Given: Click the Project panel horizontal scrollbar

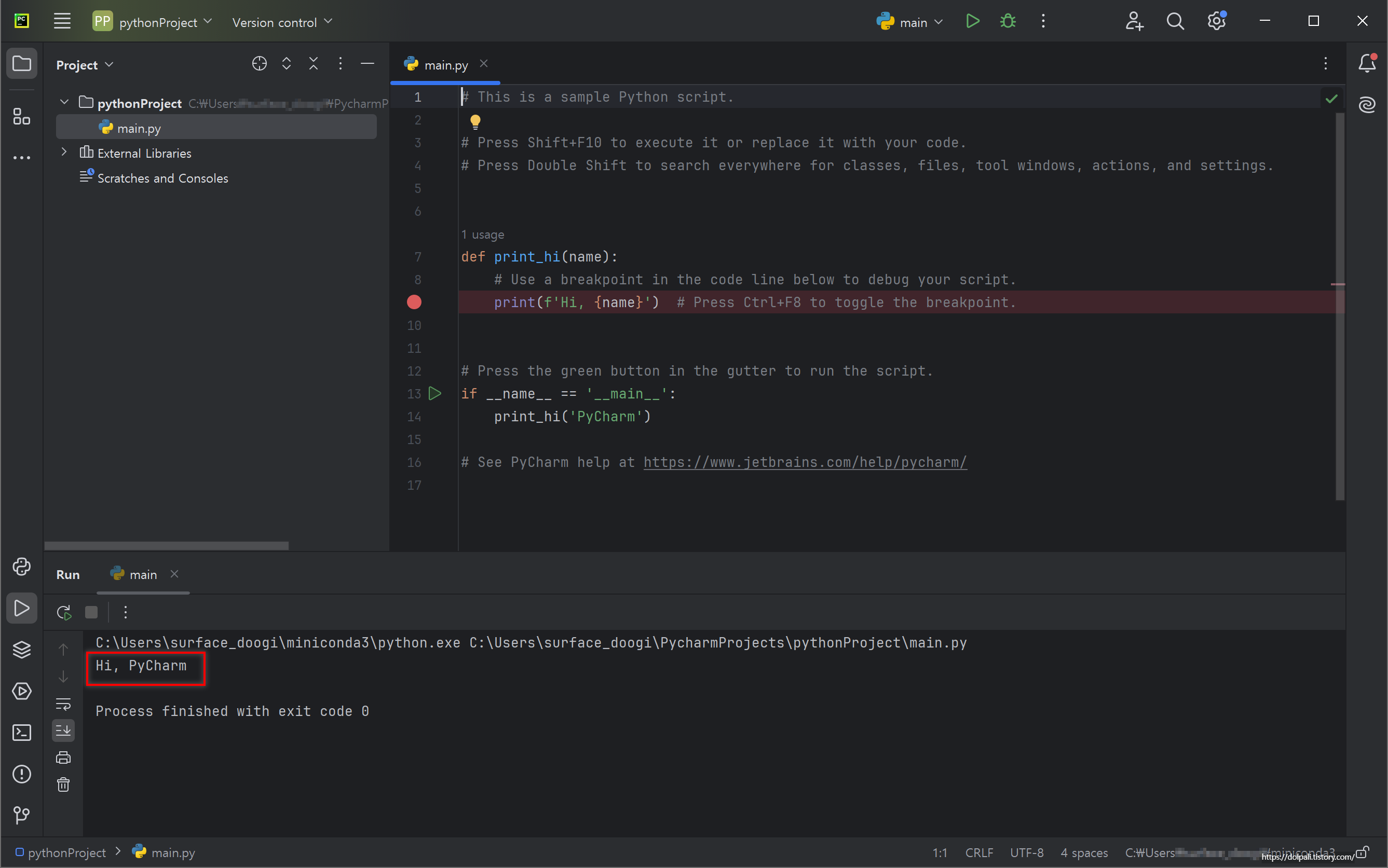Looking at the screenshot, I should pyautogui.click(x=167, y=545).
